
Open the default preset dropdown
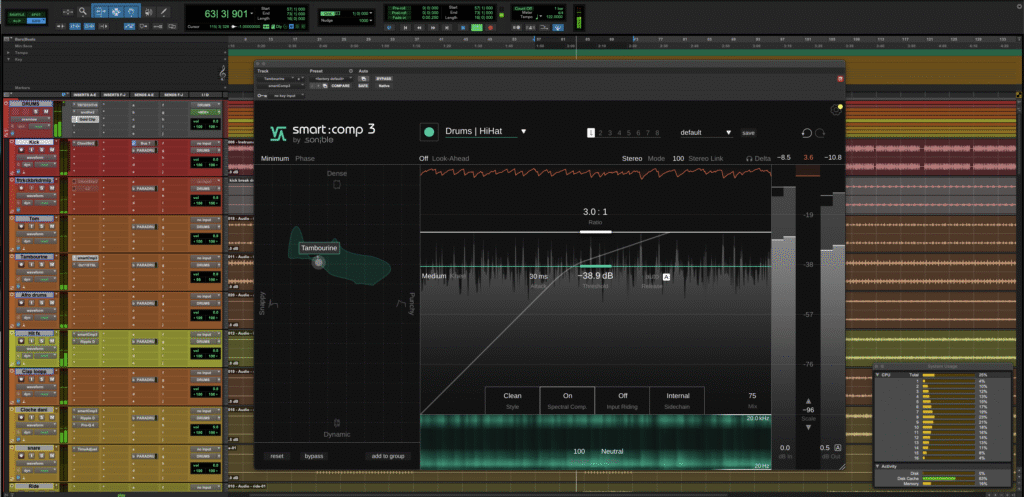(707, 133)
